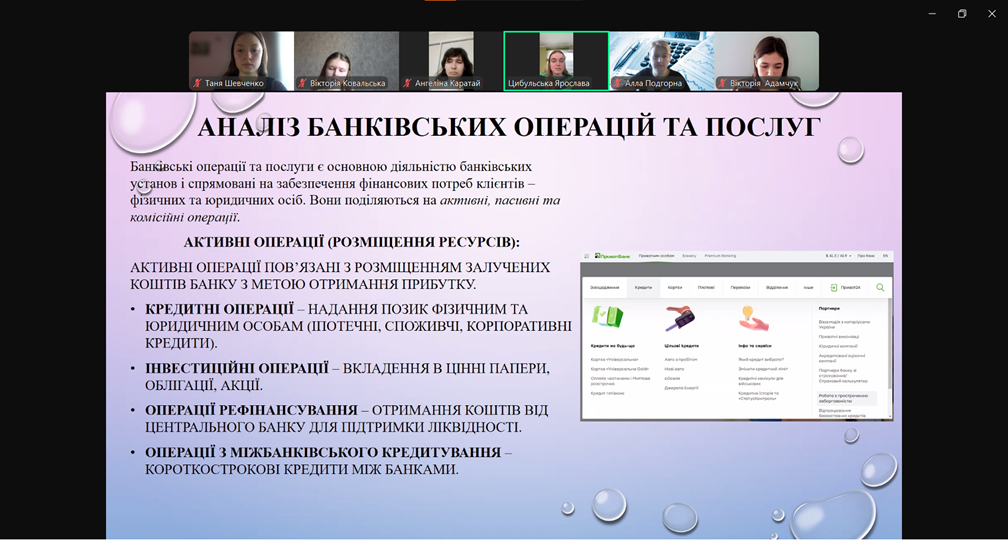Click the ПриватБанк logo in the site header

click(x=610, y=256)
